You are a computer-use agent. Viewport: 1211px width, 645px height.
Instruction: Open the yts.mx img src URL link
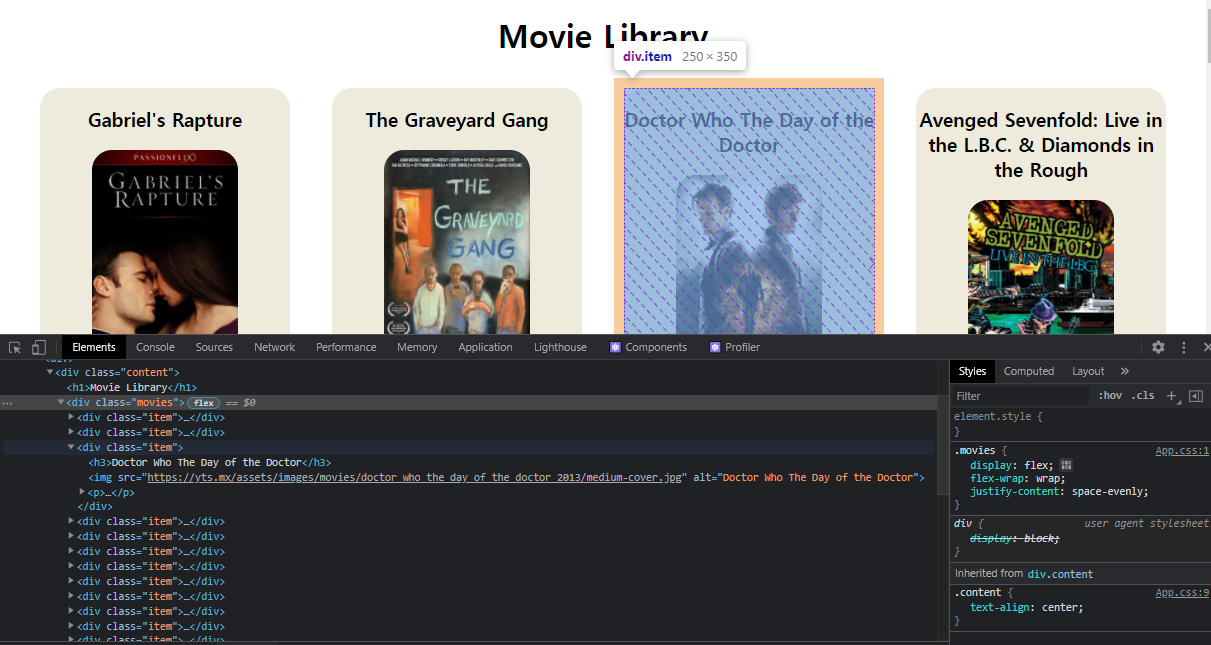(x=415, y=477)
